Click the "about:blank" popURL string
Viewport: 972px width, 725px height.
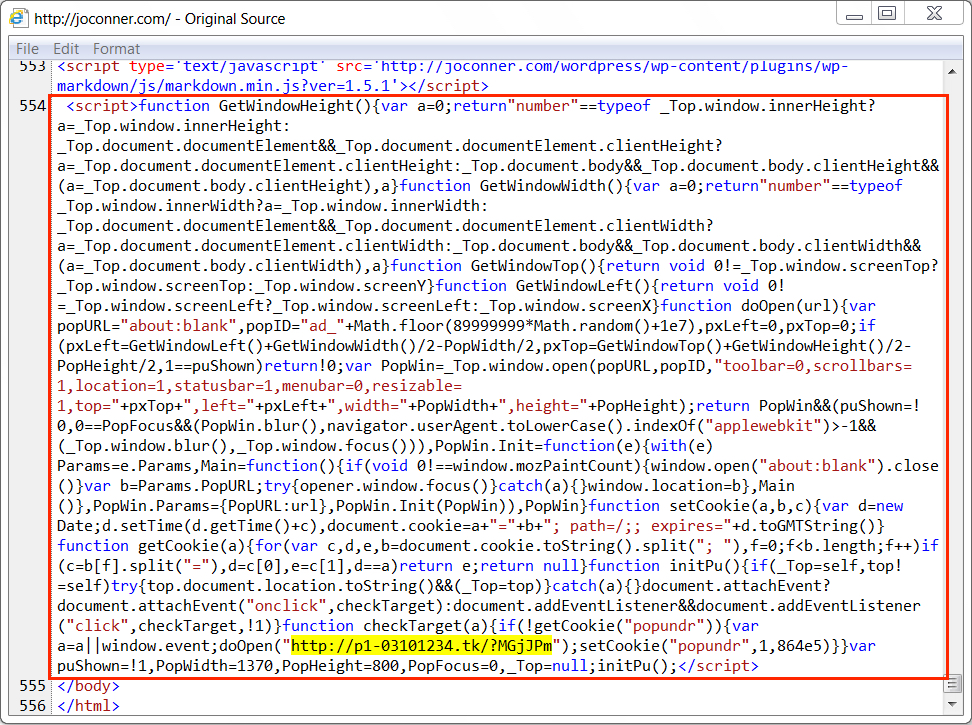[x=179, y=326]
